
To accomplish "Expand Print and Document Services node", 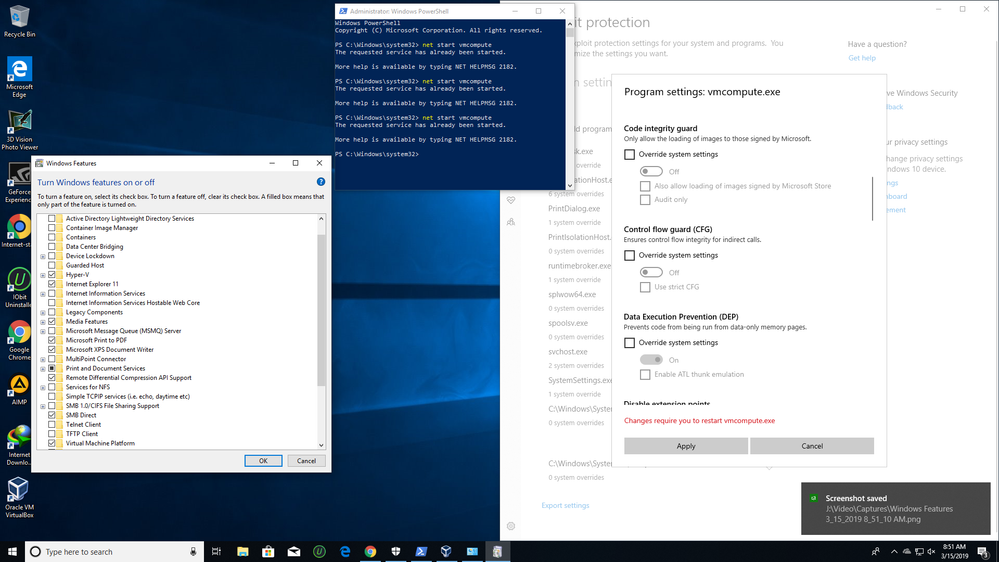I will point(43,369).
